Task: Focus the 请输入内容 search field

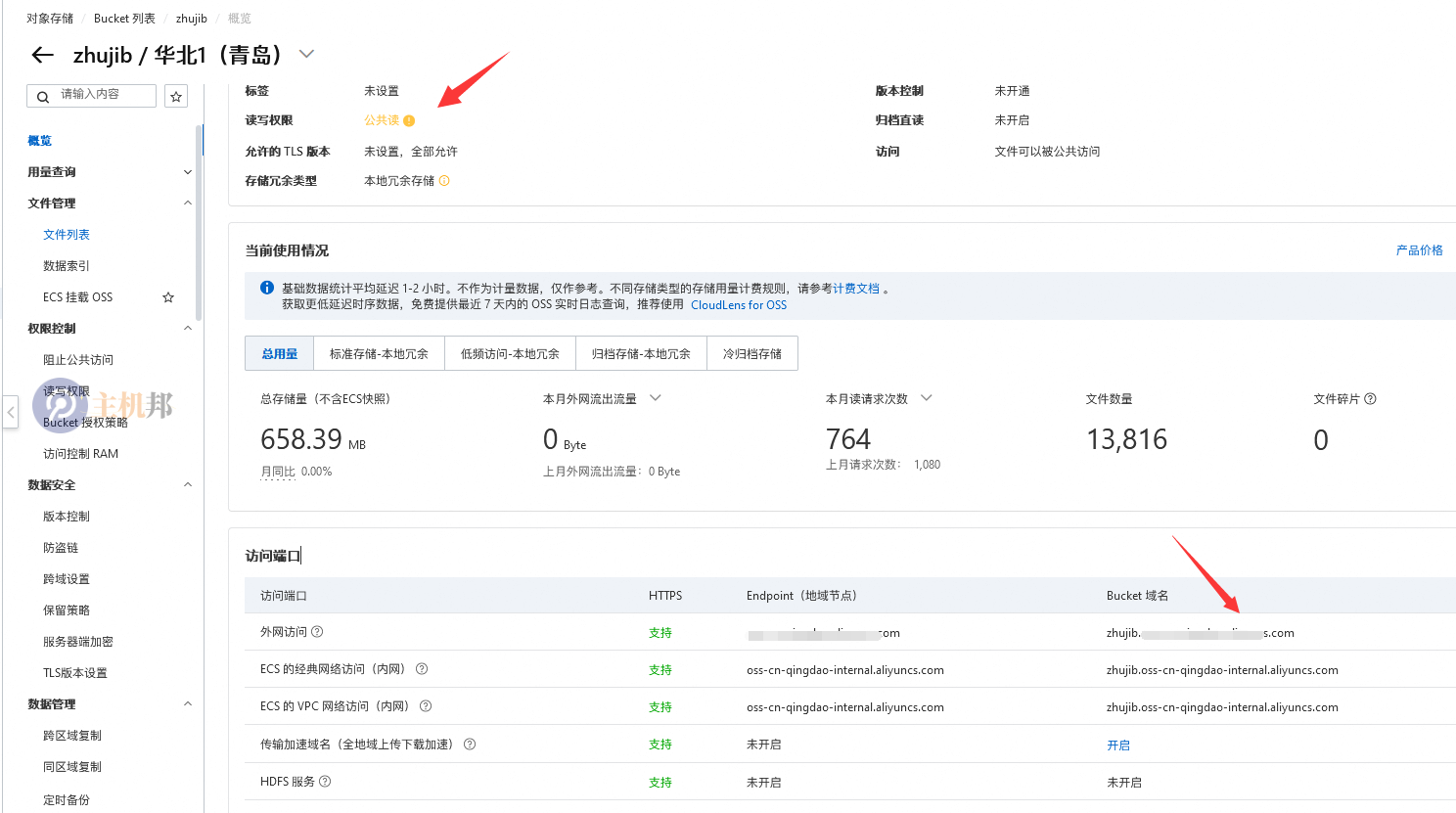Action: click(x=91, y=95)
